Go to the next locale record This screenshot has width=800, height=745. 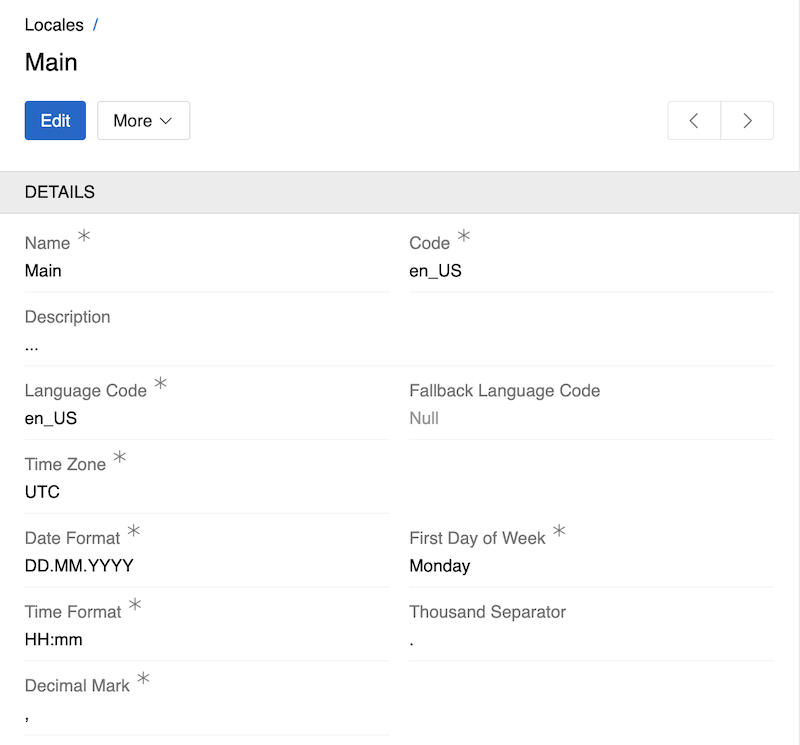(x=747, y=121)
